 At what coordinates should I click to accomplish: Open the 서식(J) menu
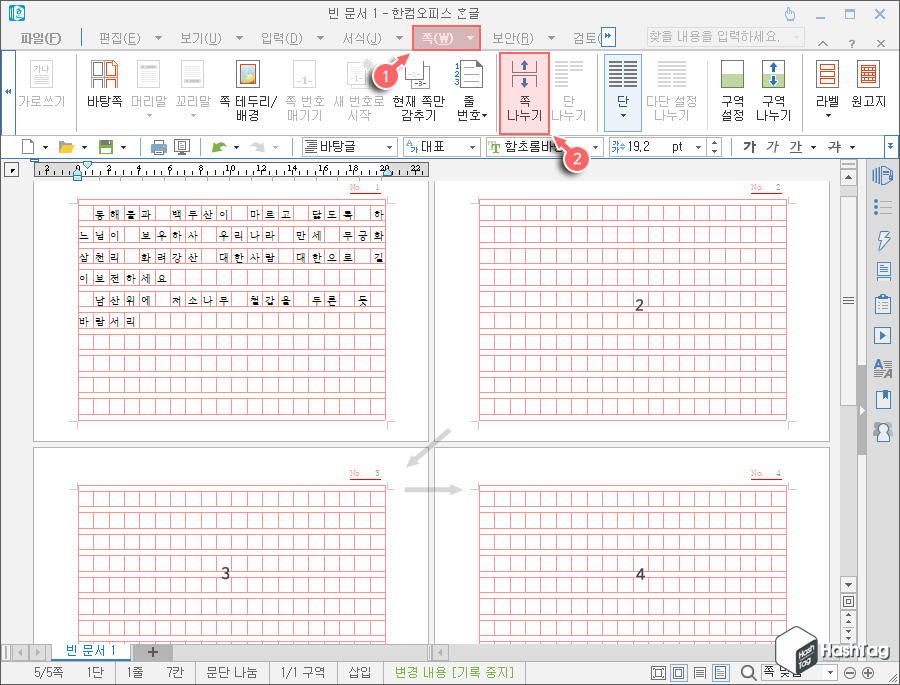(362, 38)
